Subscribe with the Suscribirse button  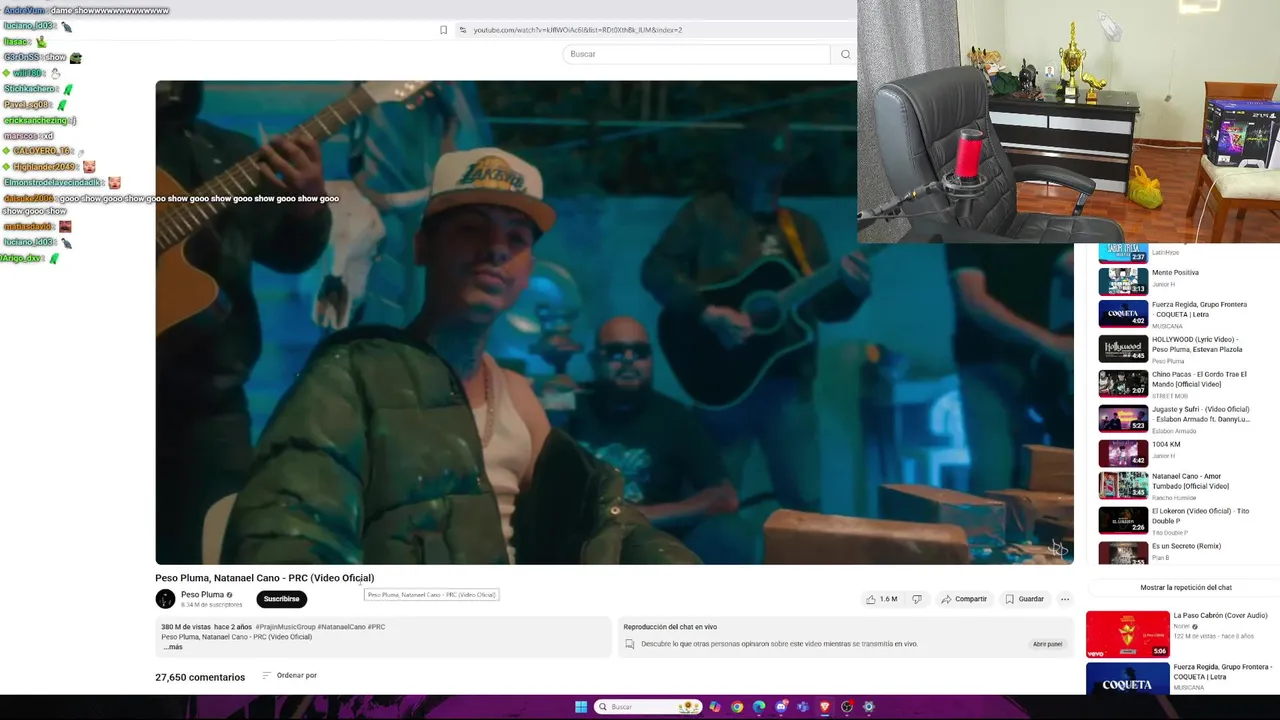click(x=281, y=599)
